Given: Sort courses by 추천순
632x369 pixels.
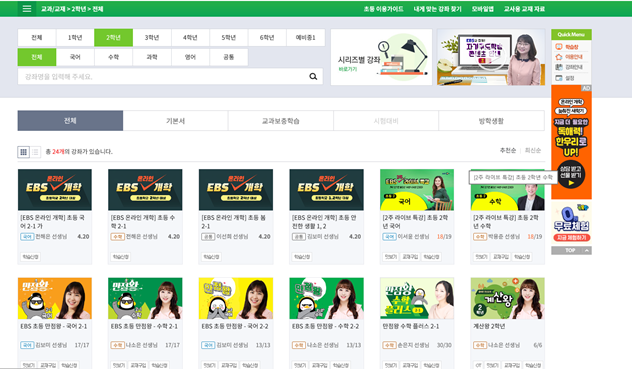Looking at the screenshot, I should [x=508, y=150].
